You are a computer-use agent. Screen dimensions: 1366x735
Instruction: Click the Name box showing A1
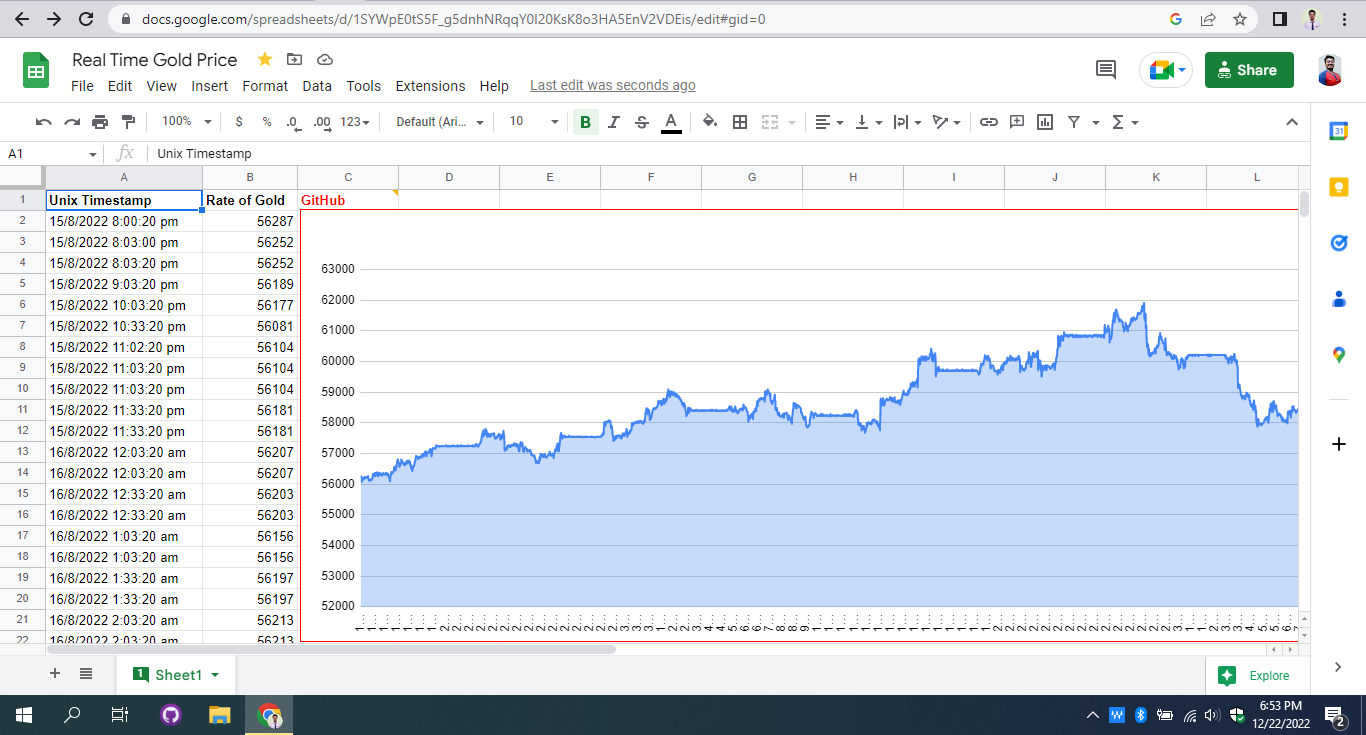pos(53,153)
